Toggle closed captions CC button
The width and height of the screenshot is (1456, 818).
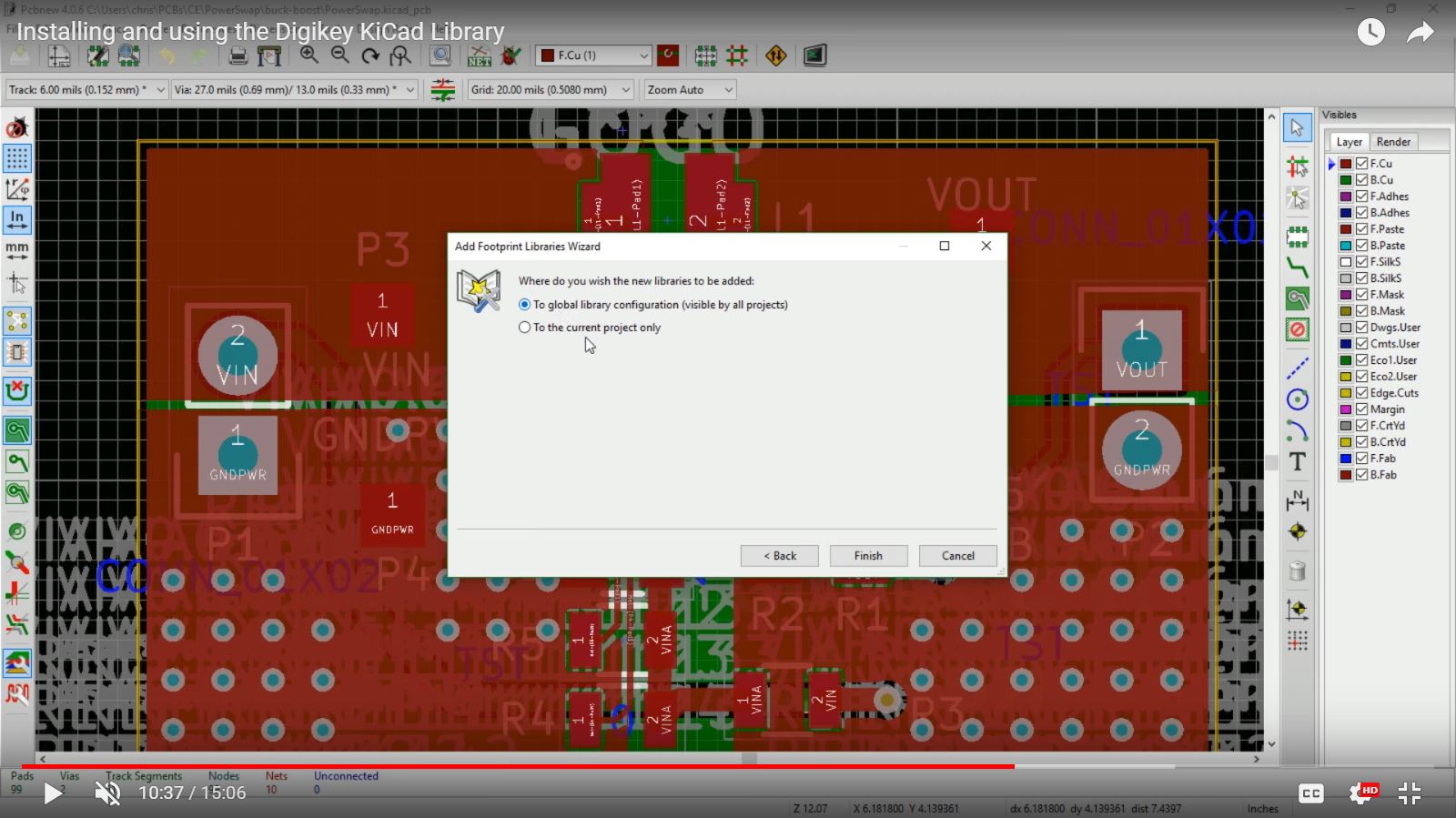tap(1311, 793)
